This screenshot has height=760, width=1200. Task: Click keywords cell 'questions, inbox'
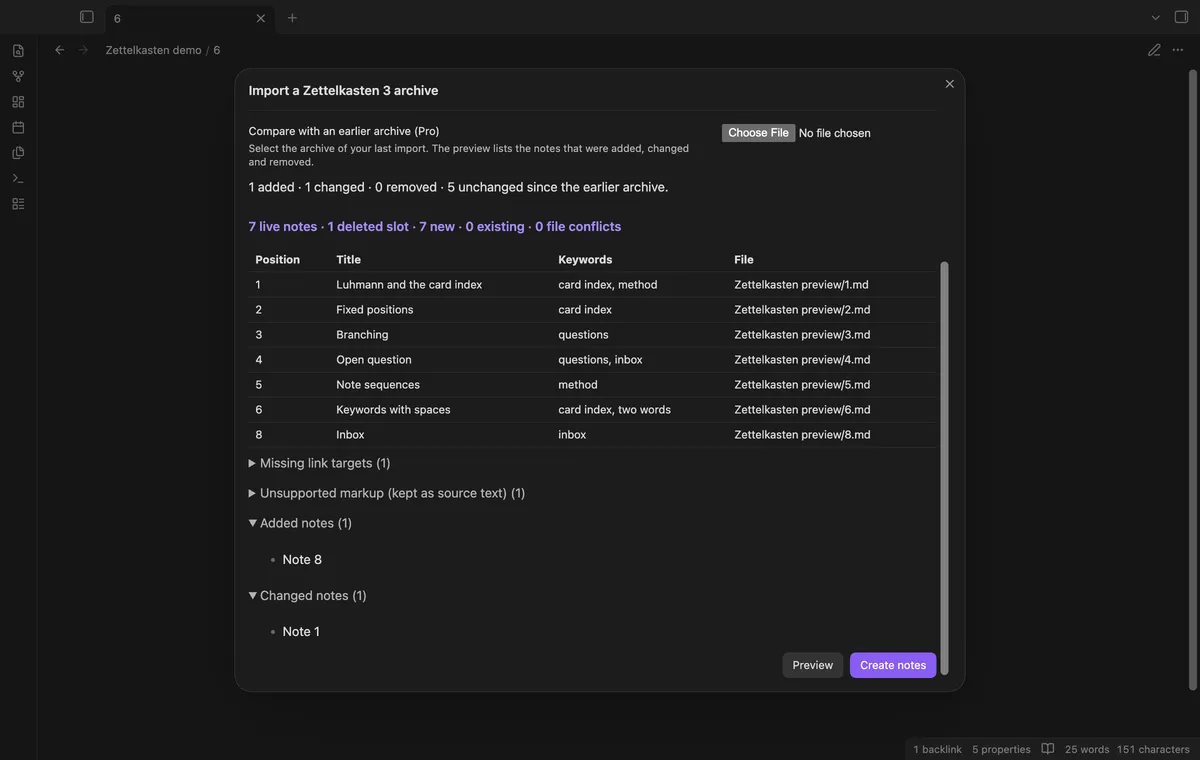600,360
